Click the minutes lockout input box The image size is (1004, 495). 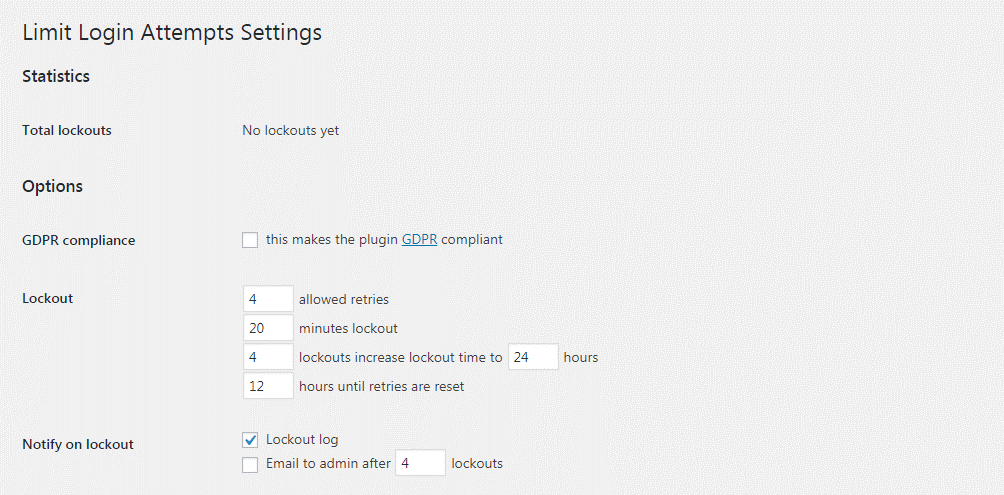[268, 328]
